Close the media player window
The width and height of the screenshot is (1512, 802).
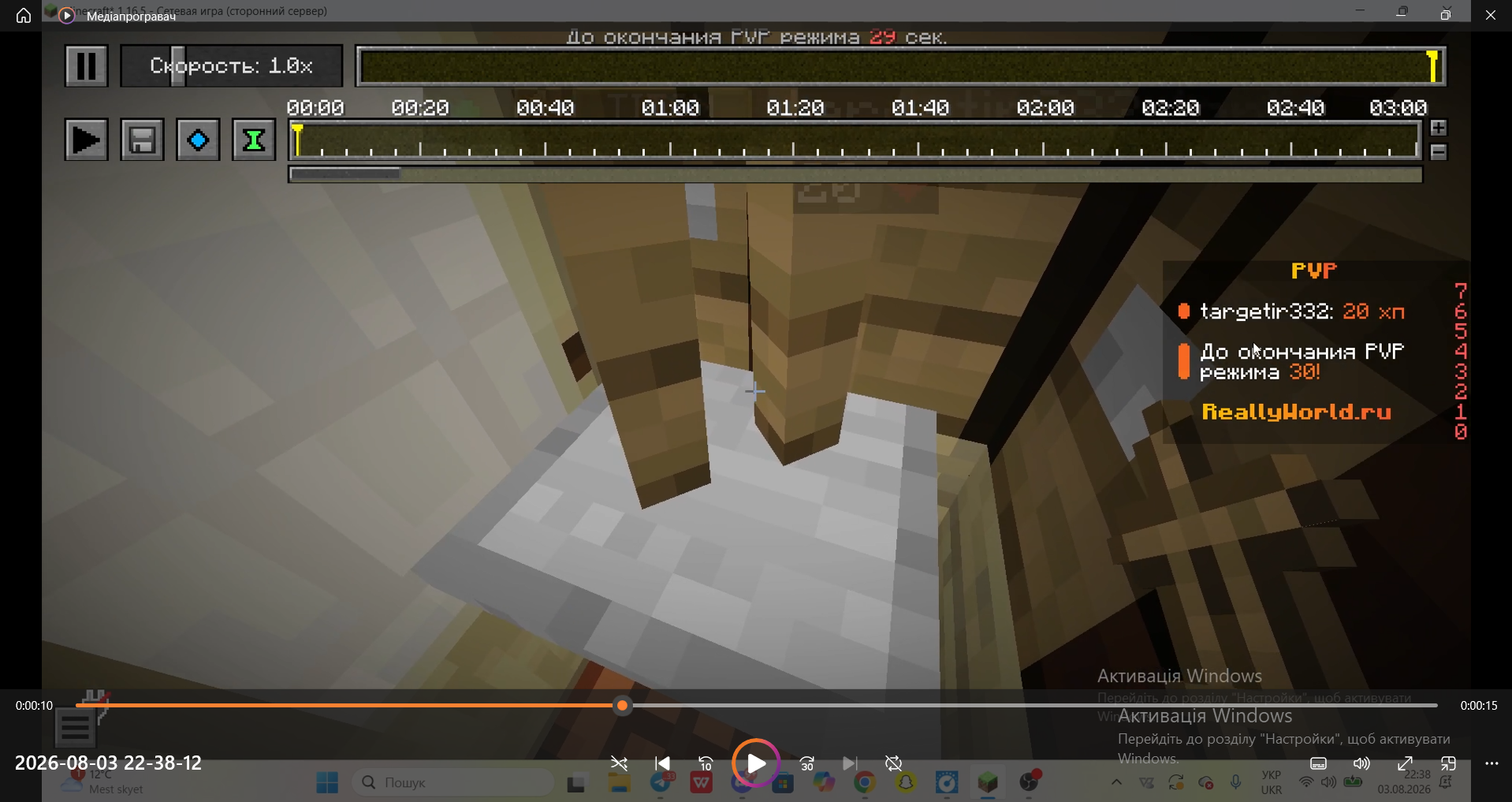click(1491, 15)
